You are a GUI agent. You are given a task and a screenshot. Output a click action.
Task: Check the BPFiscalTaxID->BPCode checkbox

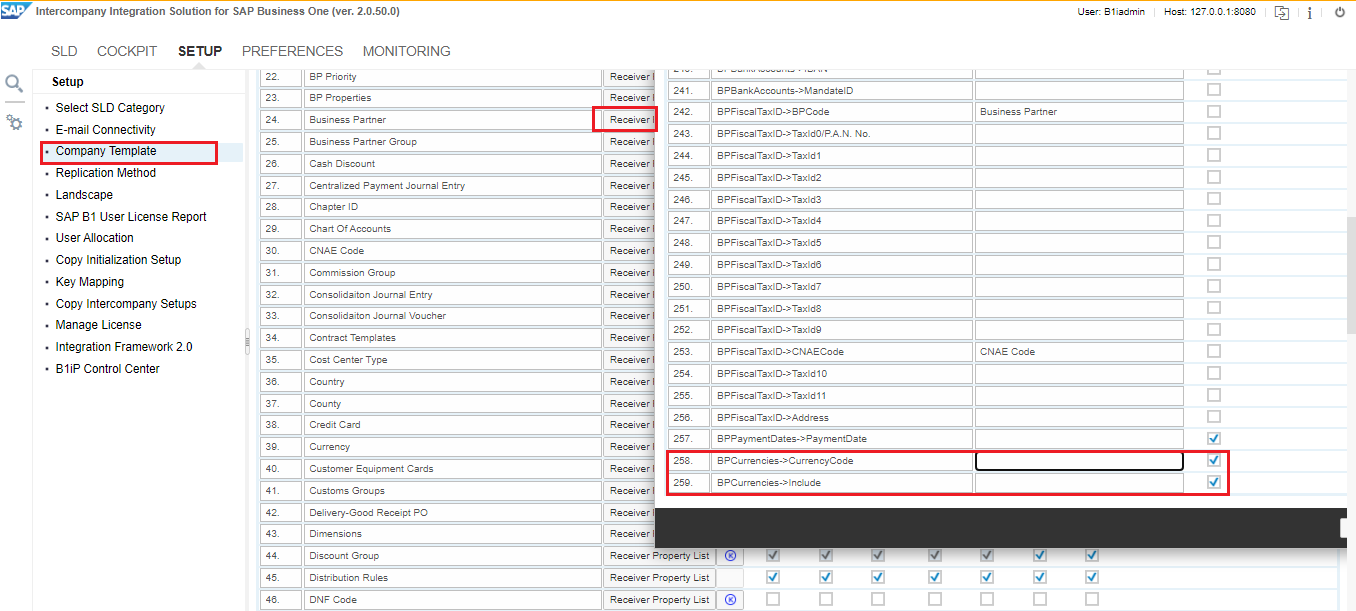point(1213,112)
